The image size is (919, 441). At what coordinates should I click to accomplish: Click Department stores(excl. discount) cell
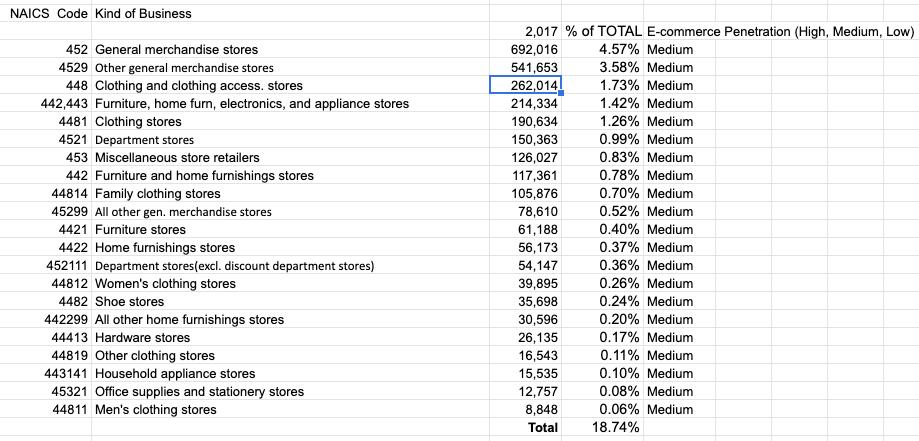pos(290,266)
